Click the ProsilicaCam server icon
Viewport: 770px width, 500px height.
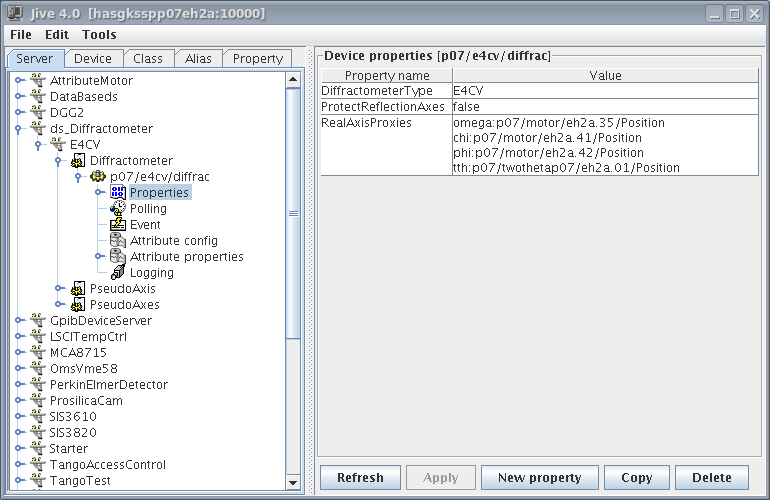(x=38, y=400)
